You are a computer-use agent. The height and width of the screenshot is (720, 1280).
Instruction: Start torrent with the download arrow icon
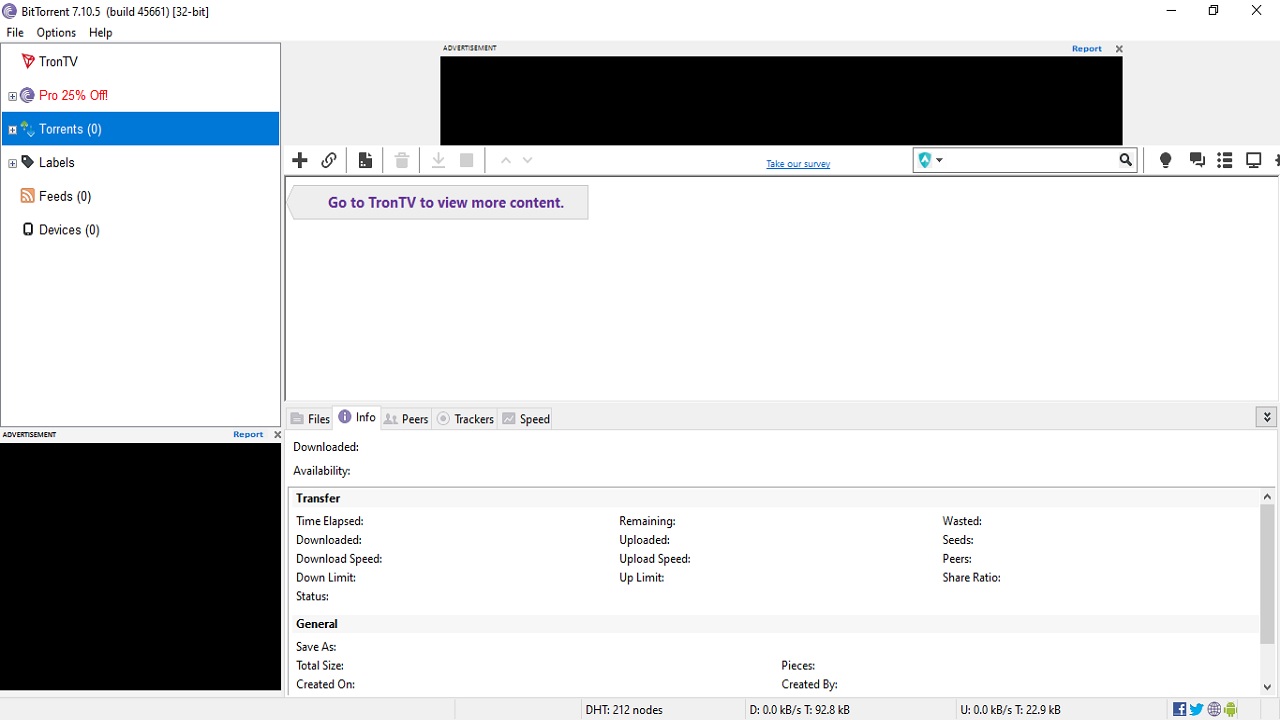pyautogui.click(x=437, y=159)
